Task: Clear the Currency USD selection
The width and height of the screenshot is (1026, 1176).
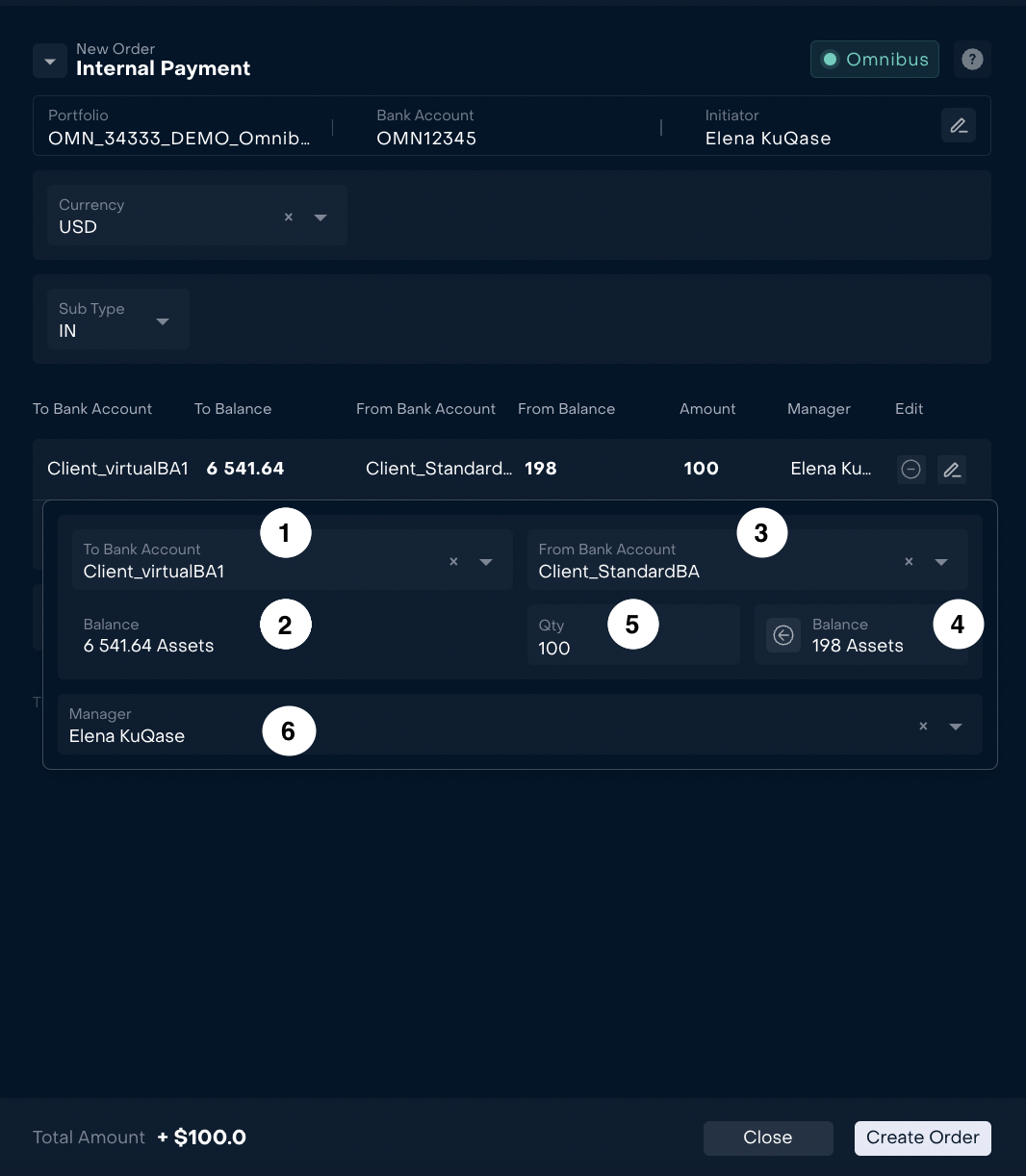Action: click(x=288, y=217)
